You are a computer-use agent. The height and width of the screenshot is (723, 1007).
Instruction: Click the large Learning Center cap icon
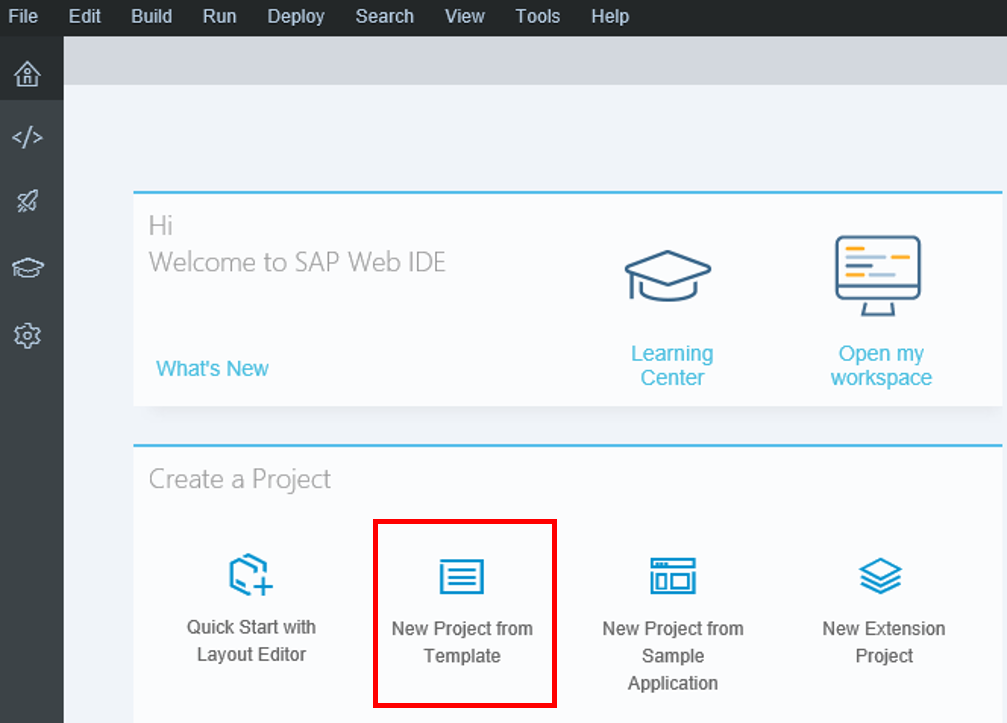[x=668, y=275]
